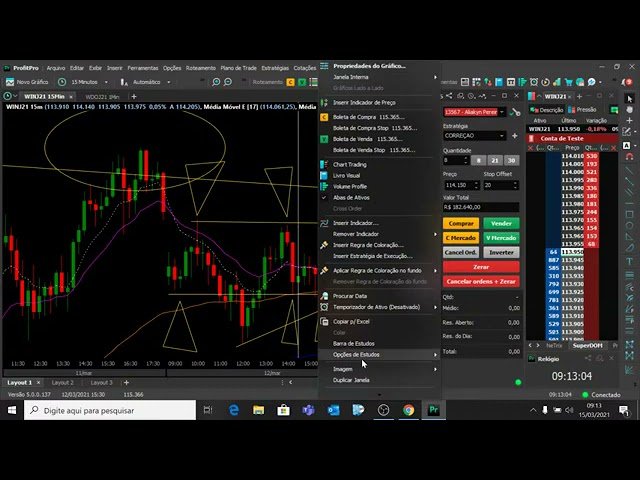The width and height of the screenshot is (640, 480).
Task: Select the rectangle drawing tool
Action: click(x=629, y=214)
